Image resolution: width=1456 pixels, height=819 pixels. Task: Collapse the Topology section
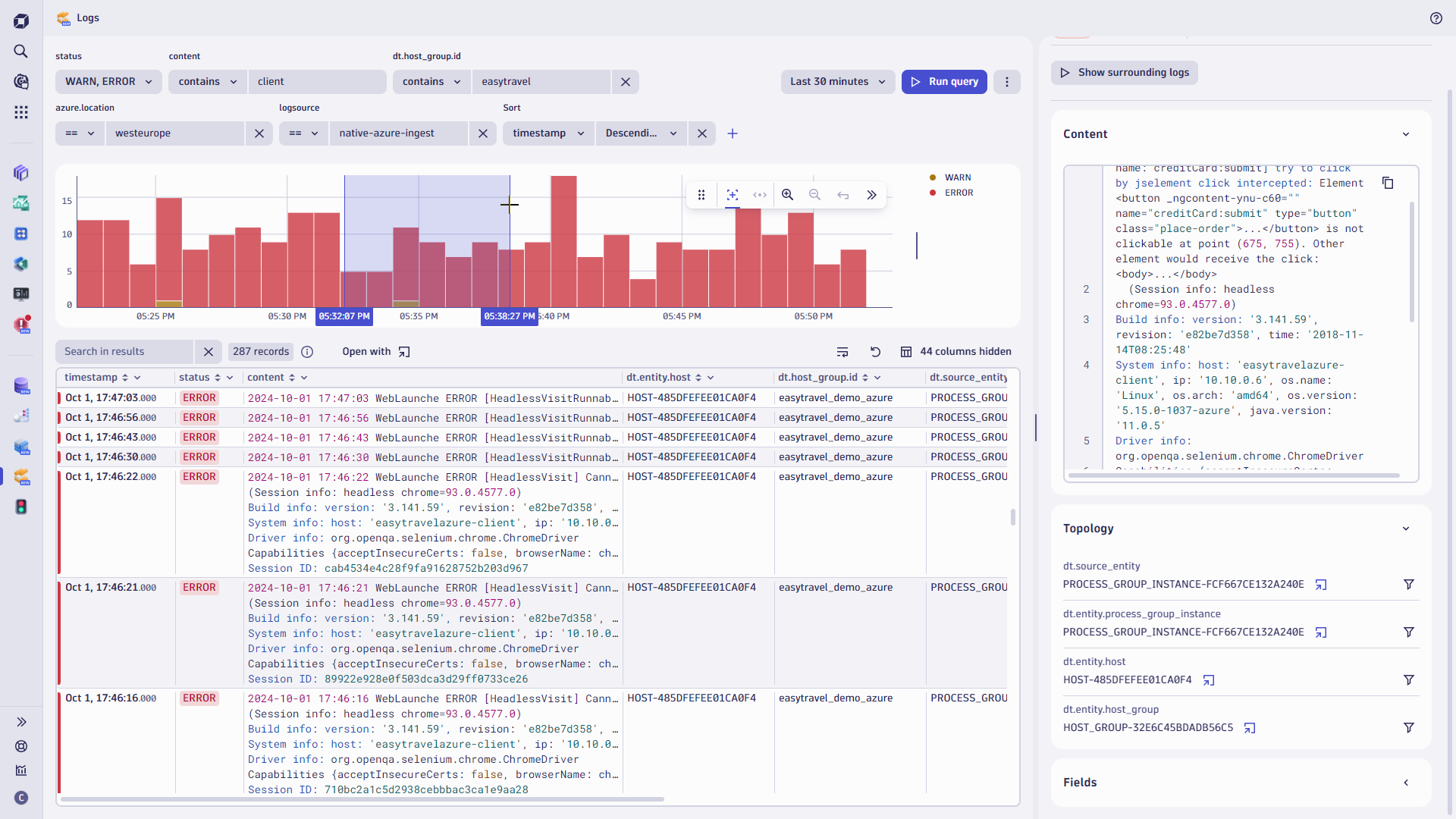1406,528
